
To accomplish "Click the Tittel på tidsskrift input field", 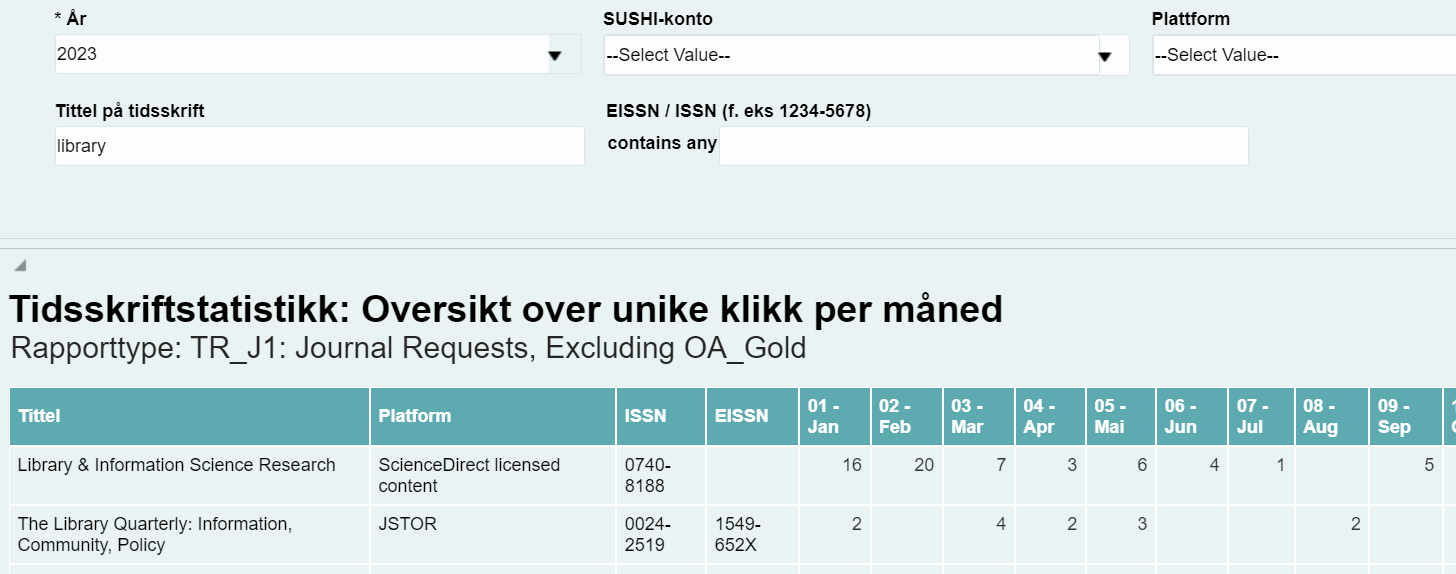I will (319, 146).
